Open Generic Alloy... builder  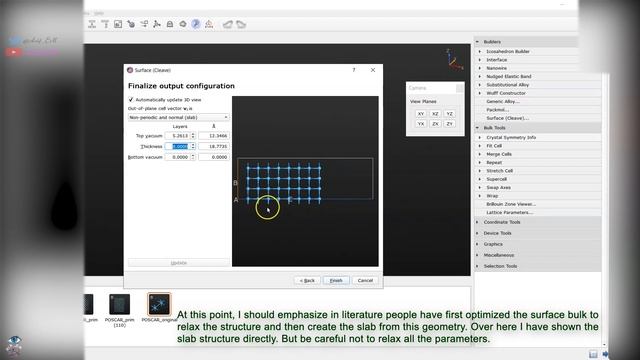pos(503,101)
